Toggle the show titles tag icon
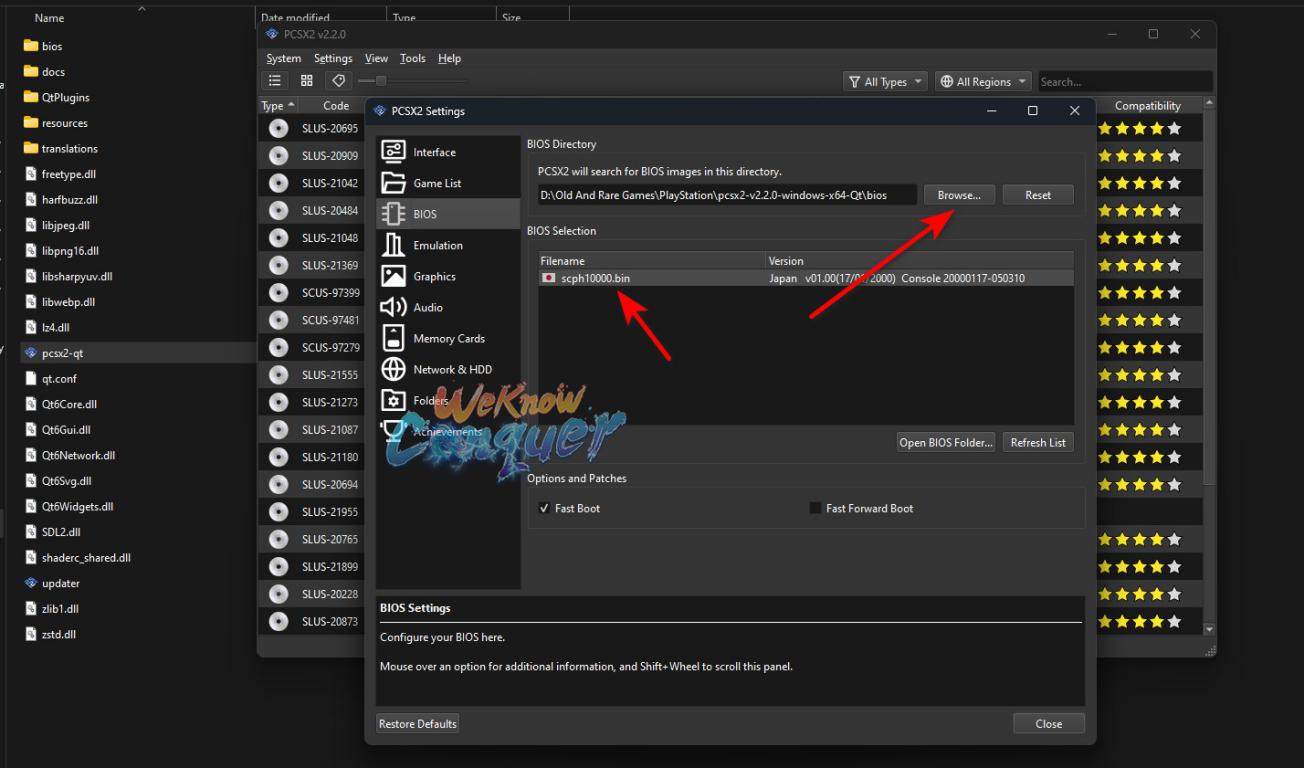The width and height of the screenshot is (1304, 768). pyautogui.click(x=339, y=81)
